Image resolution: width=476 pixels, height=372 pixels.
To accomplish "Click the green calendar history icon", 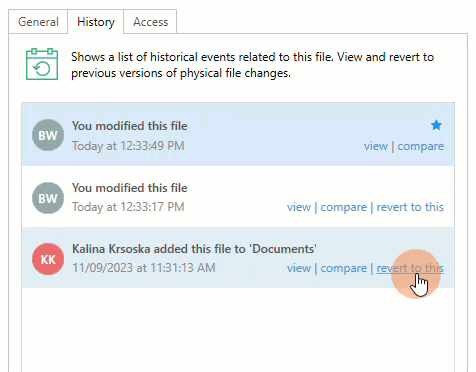I will point(42,64).
